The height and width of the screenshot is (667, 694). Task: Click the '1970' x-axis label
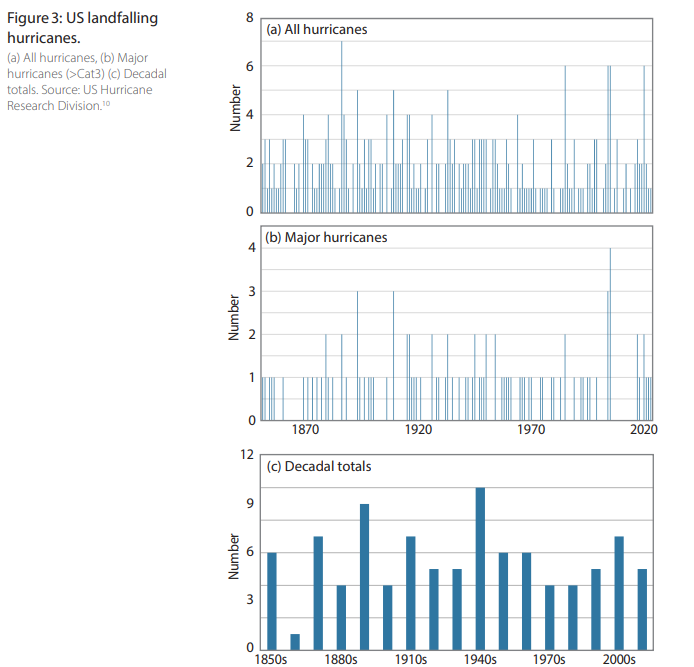[531, 429]
